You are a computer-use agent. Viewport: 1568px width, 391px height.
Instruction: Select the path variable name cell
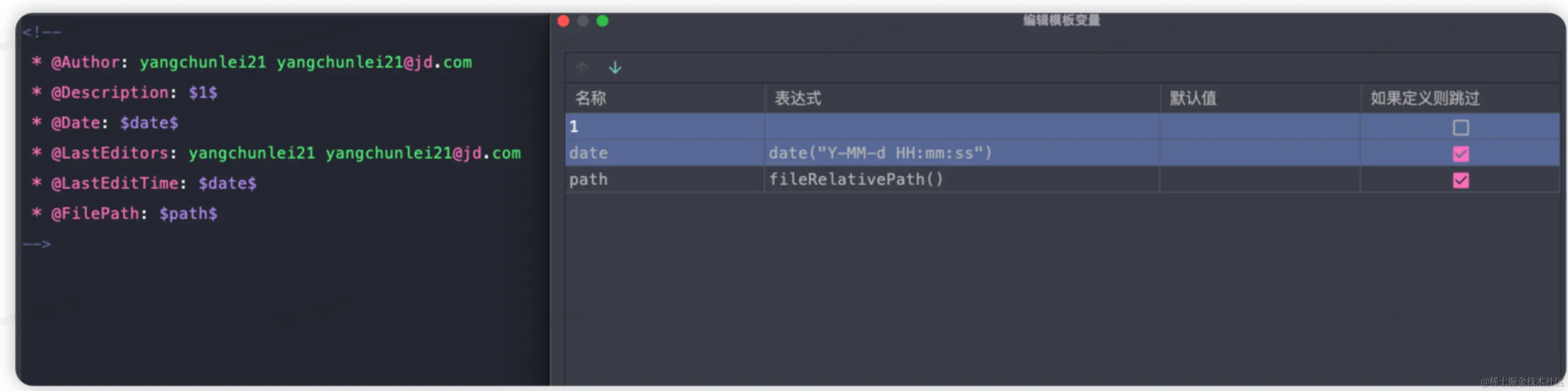point(589,180)
